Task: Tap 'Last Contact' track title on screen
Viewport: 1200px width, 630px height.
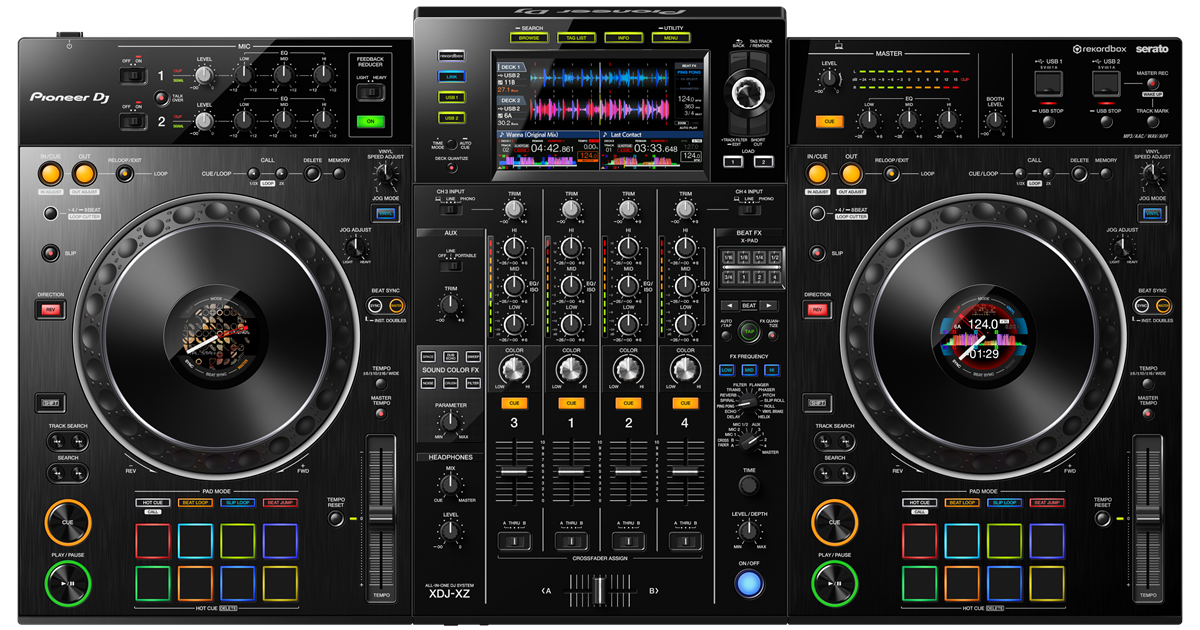Action: coord(626,133)
